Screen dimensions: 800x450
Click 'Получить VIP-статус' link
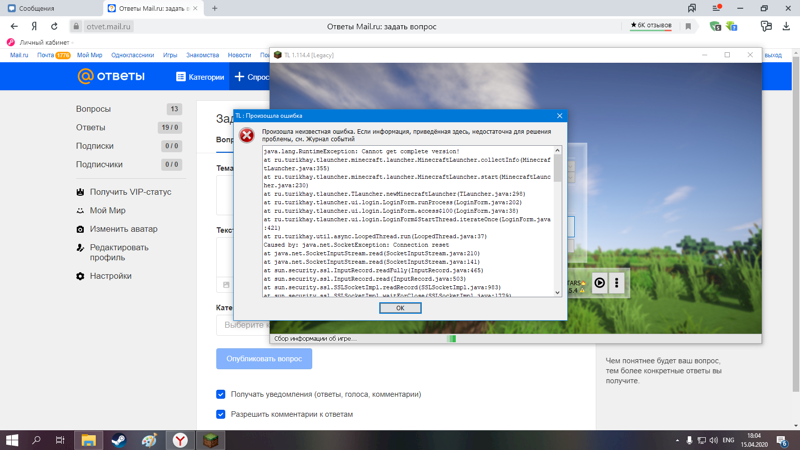tap(130, 192)
